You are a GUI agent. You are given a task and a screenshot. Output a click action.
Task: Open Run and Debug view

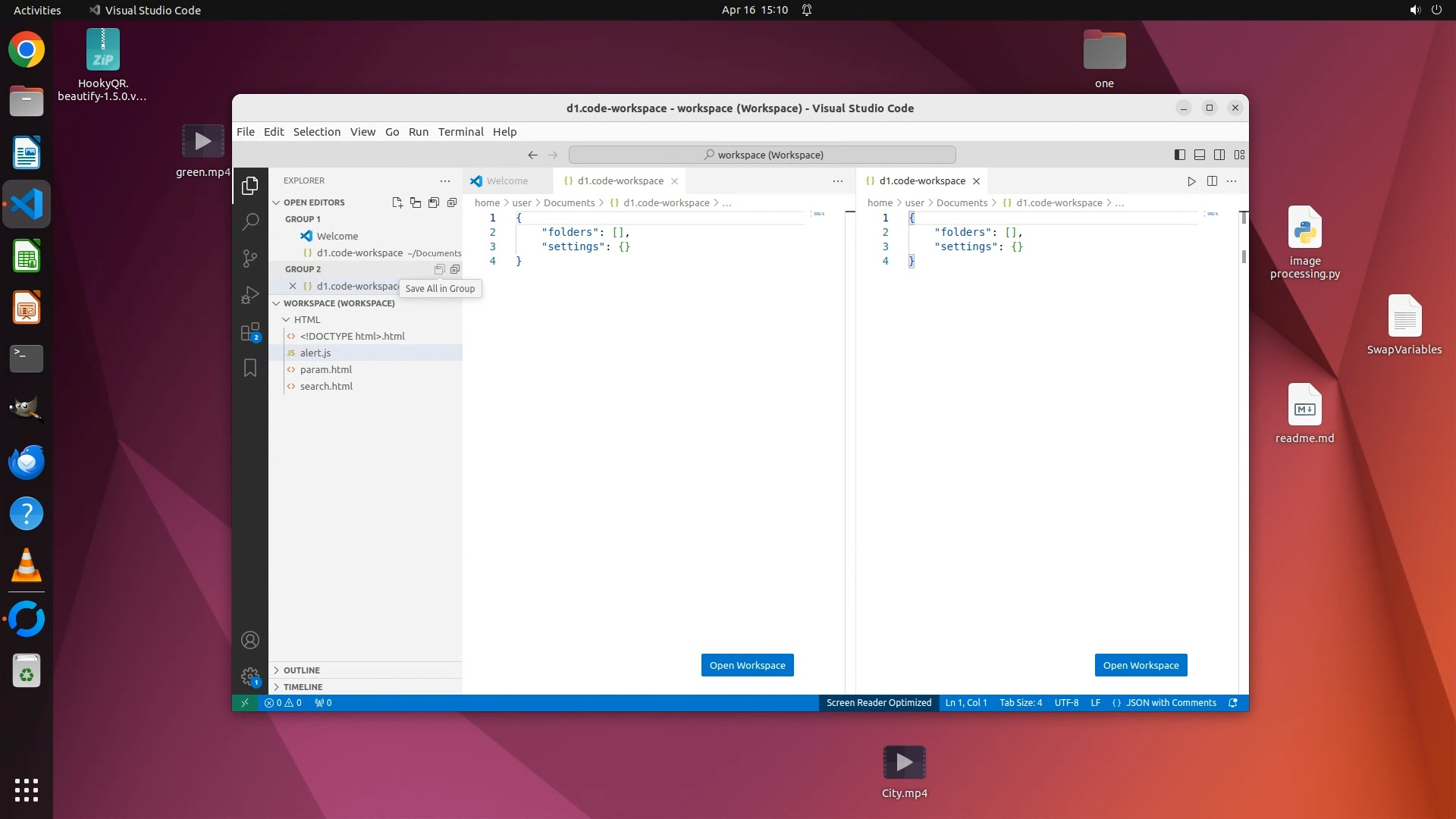(250, 295)
